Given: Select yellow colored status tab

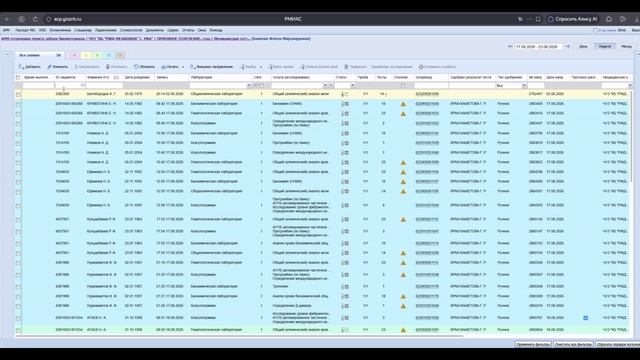Looking at the screenshot, I should (86, 55).
